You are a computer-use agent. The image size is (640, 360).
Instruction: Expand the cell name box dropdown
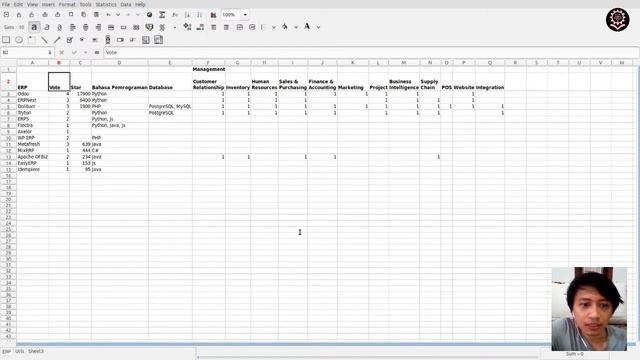[x=50, y=53]
